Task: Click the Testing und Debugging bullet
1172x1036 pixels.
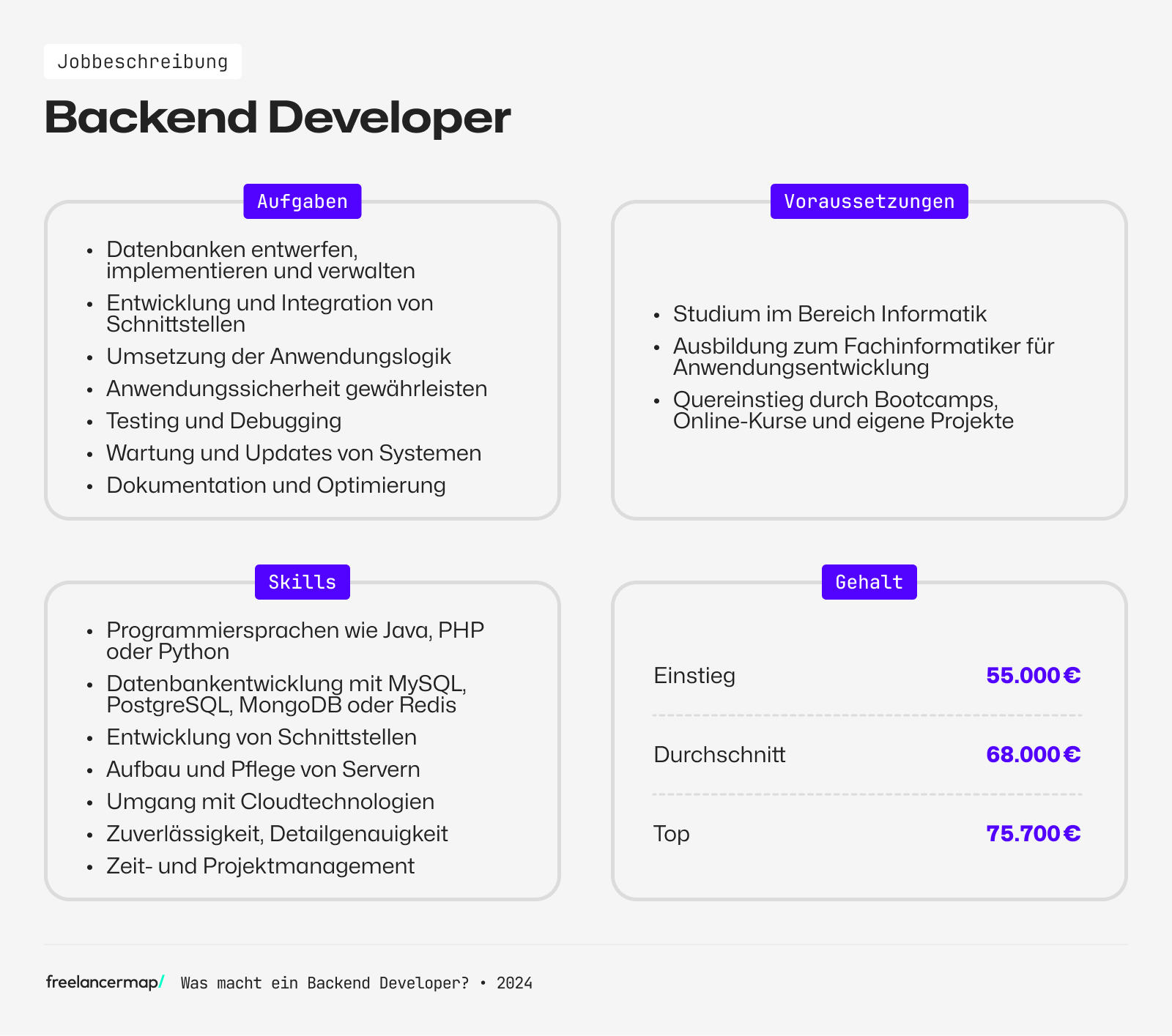Action: click(223, 421)
